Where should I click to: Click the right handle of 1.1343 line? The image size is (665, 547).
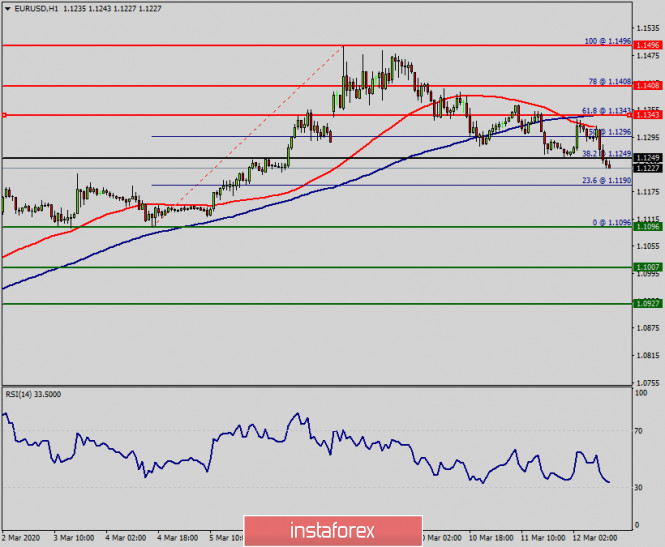tap(629, 115)
